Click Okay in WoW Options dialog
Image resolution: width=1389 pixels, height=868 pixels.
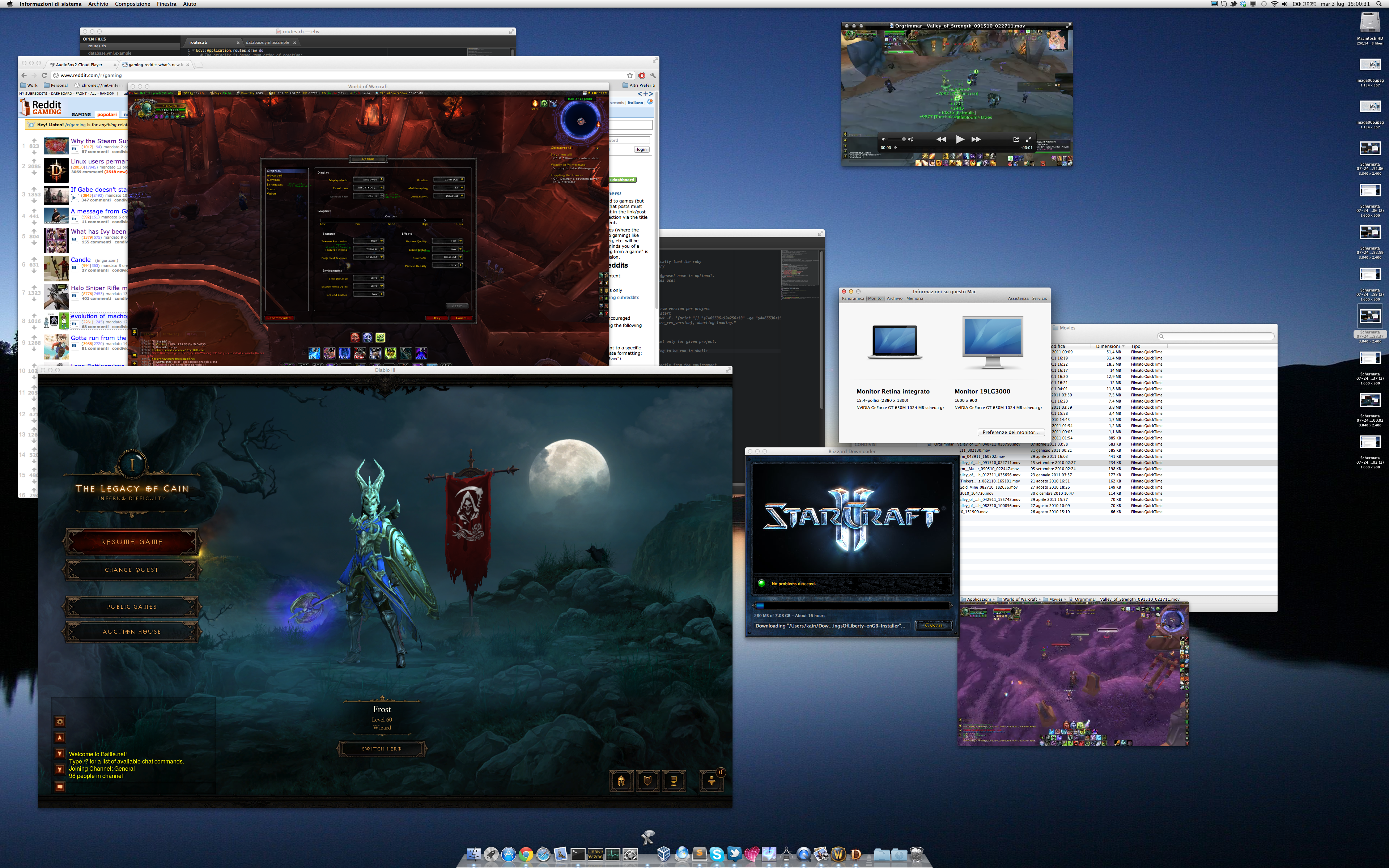437,318
